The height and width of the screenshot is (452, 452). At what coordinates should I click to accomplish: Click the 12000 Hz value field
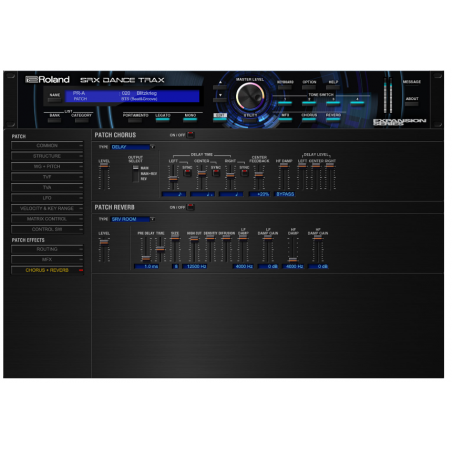pos(196,267)
